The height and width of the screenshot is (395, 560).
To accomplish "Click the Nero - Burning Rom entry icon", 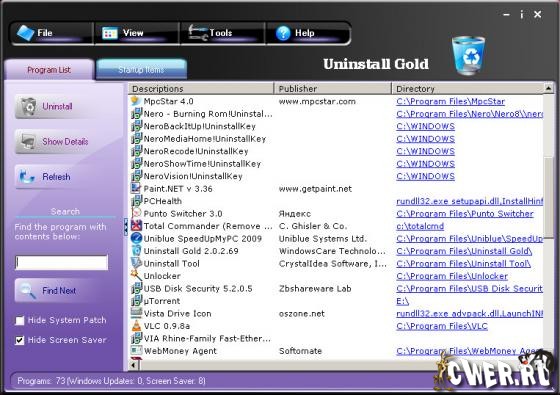I will (136, 114).
